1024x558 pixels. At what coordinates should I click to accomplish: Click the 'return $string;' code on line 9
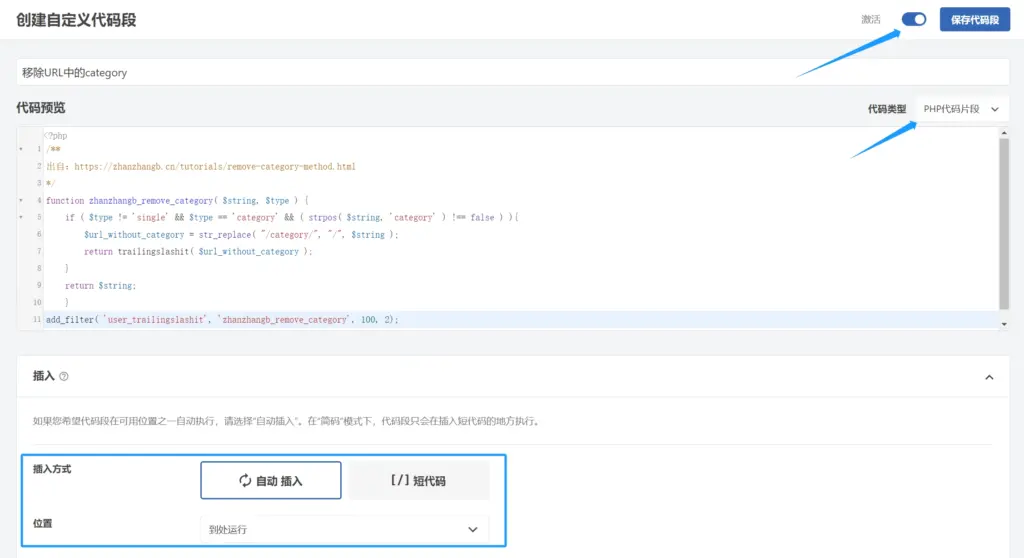click(x=101, y=286)
